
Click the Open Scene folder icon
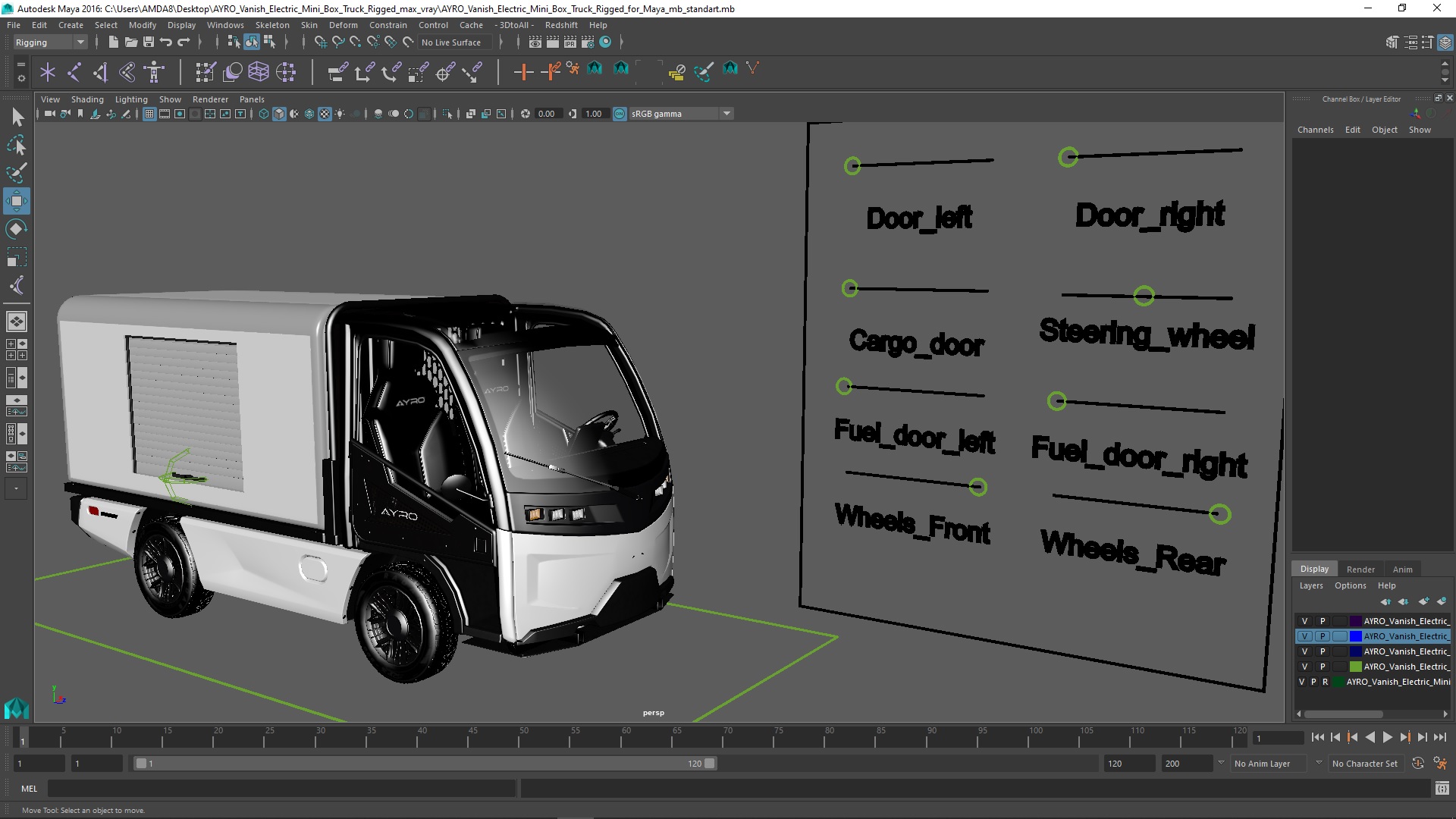tap(130, 42)
